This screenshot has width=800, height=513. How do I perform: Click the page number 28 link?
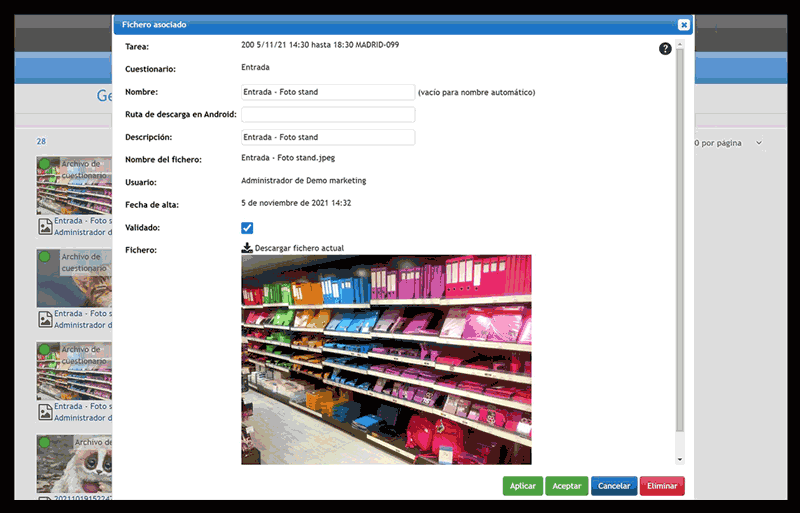(x=41, y=141)
